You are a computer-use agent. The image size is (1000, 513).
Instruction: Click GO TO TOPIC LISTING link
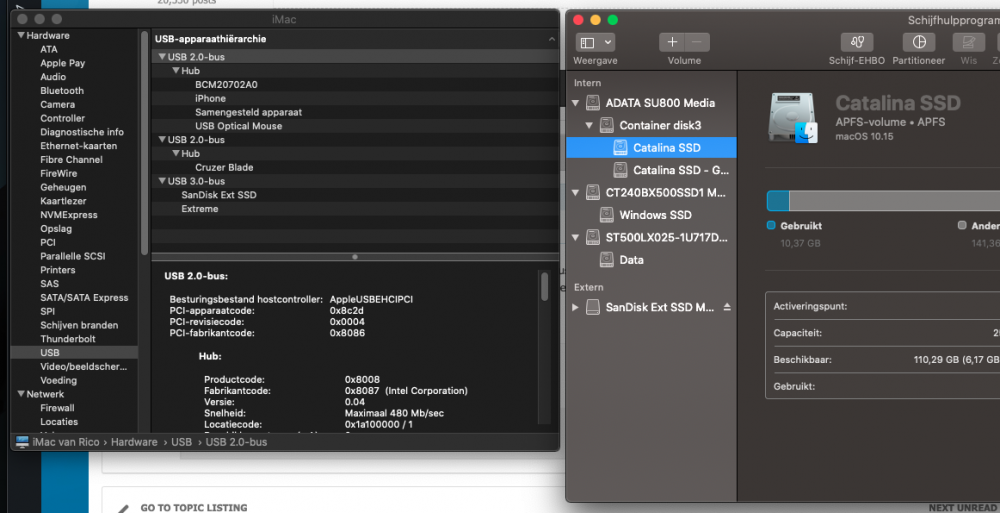(x=194, y=508)
